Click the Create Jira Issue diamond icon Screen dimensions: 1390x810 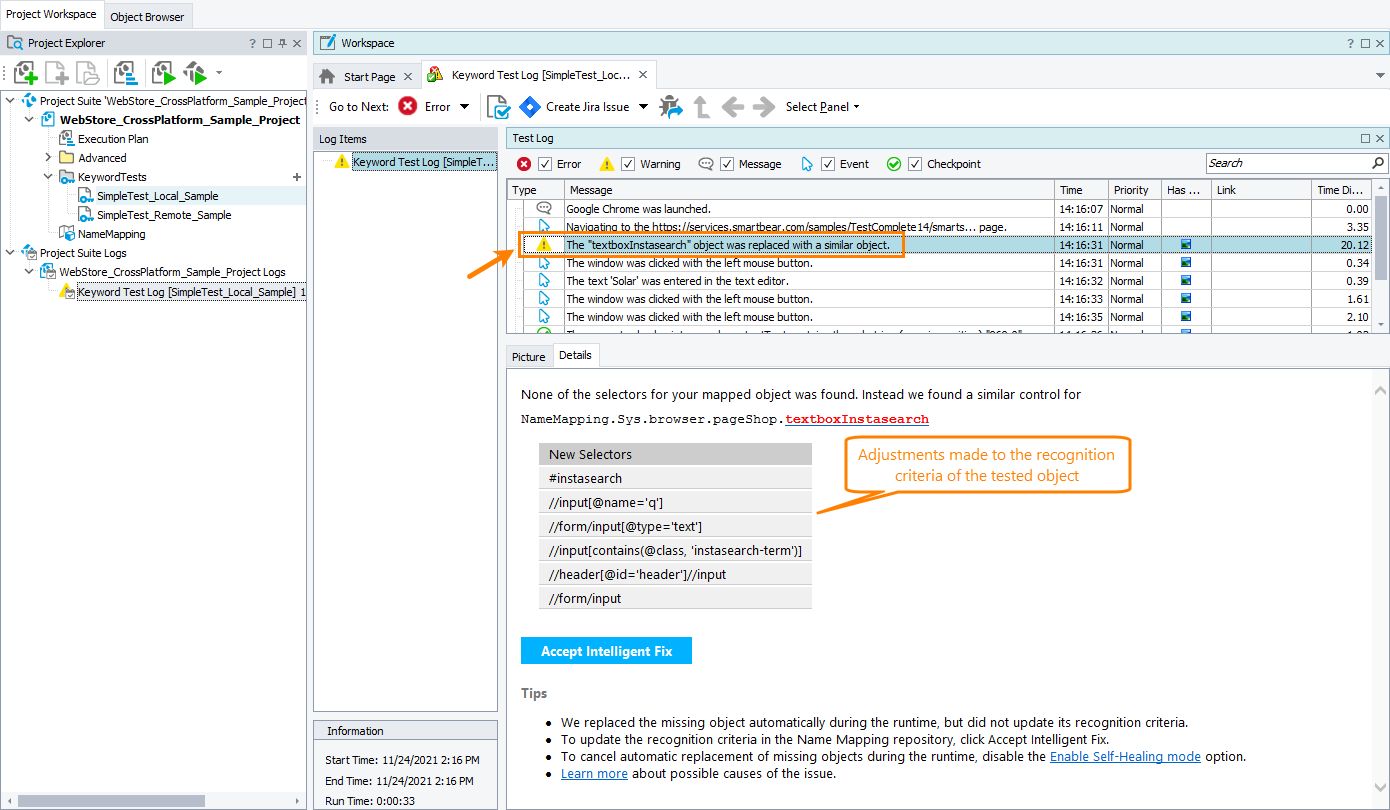[530, 107]
